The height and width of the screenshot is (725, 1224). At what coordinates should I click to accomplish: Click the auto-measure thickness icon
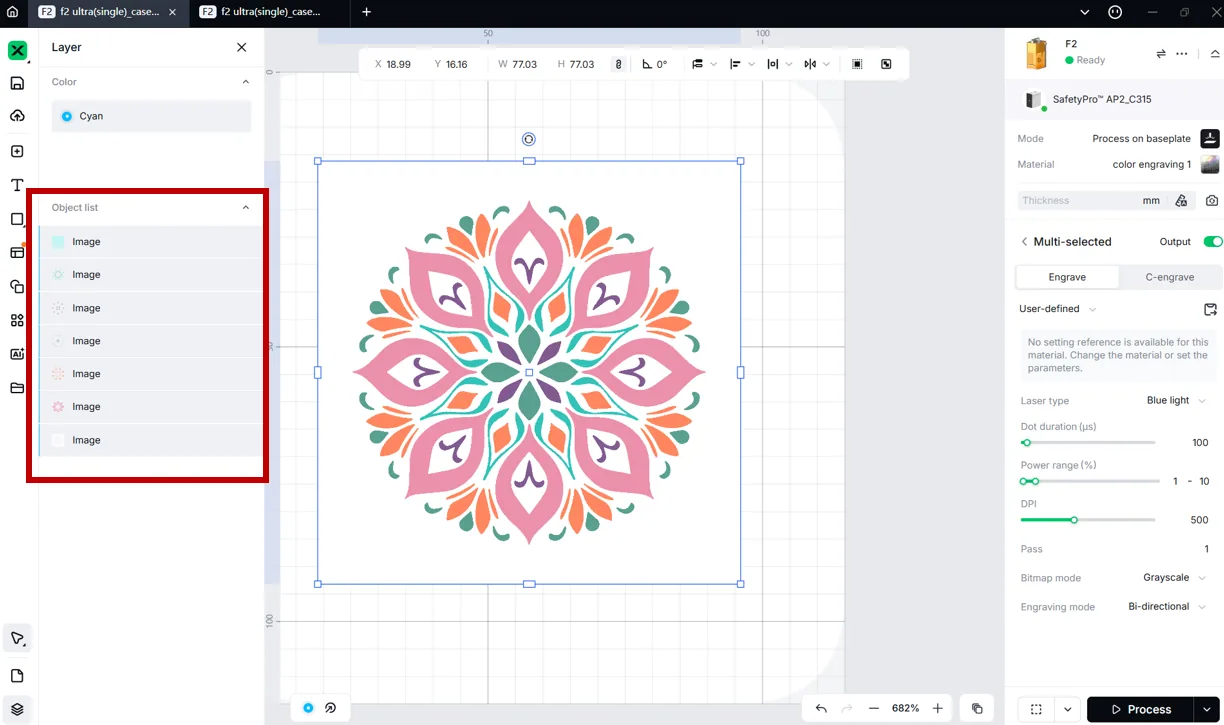1181,200
